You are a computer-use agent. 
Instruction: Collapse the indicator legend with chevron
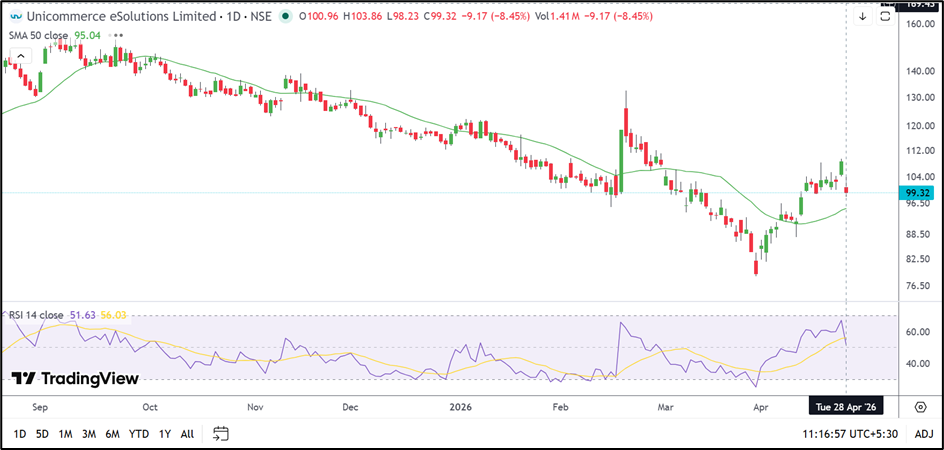point(18,54)
